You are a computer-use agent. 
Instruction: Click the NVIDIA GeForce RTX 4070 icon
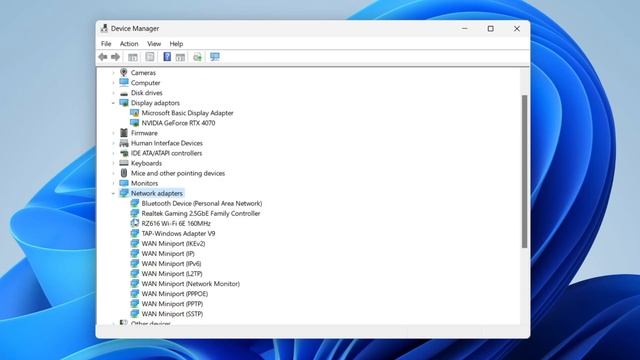pyautogui.click(x=134, y=123)
